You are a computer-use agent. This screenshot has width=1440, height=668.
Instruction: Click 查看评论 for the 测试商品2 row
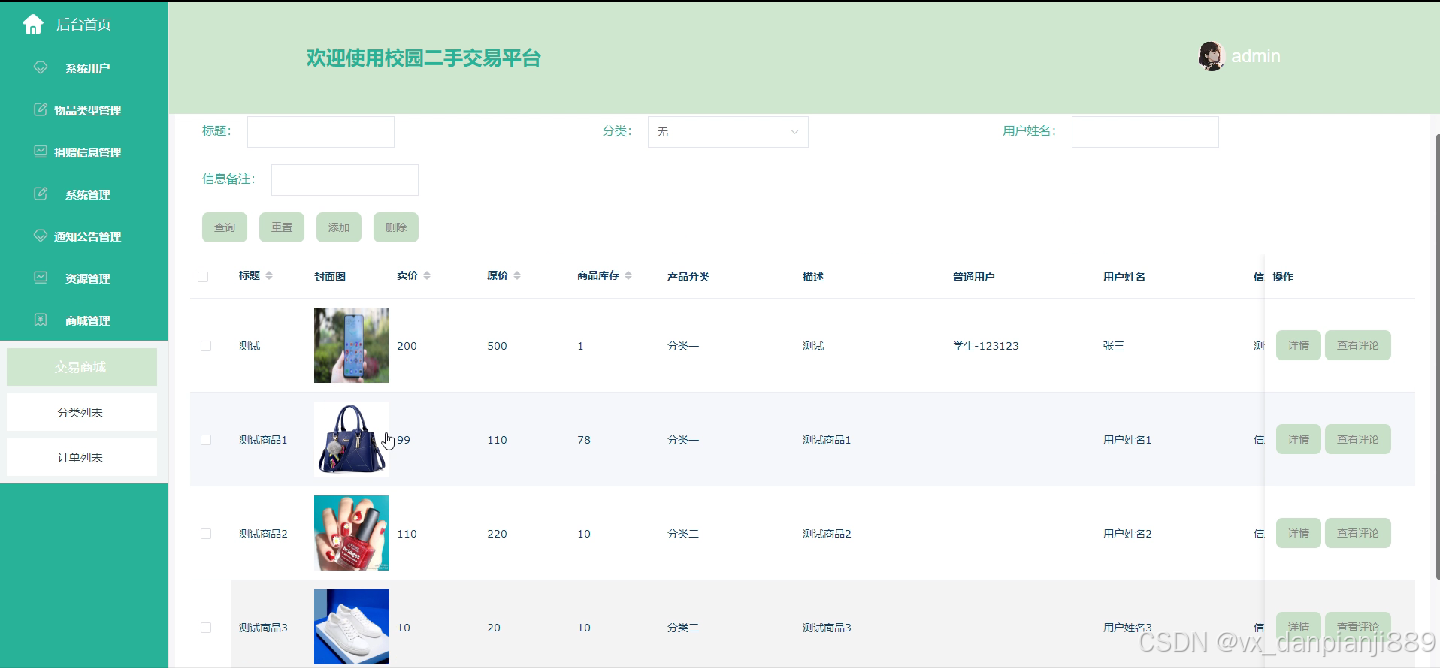[1358, 533]
